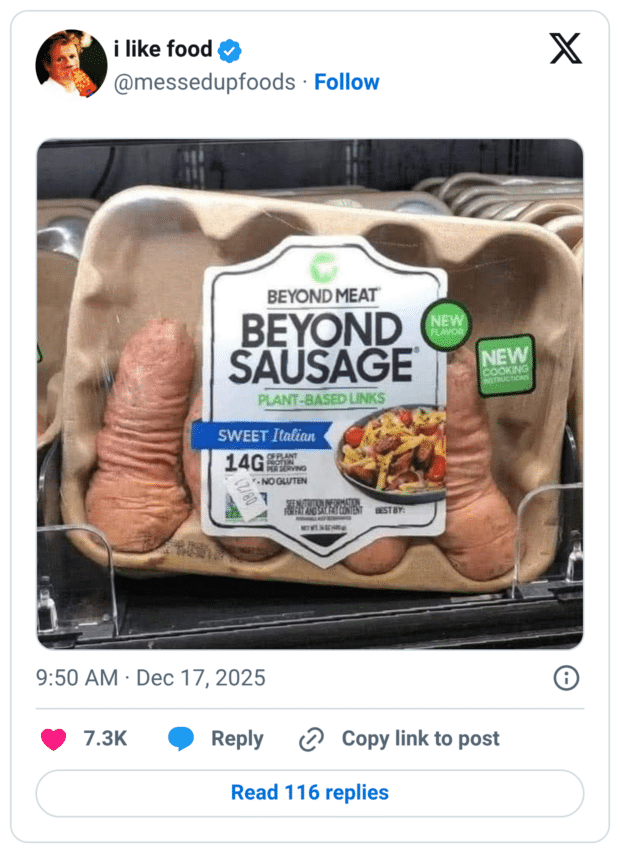Click the 7.3K likes count

coord(104,739)
